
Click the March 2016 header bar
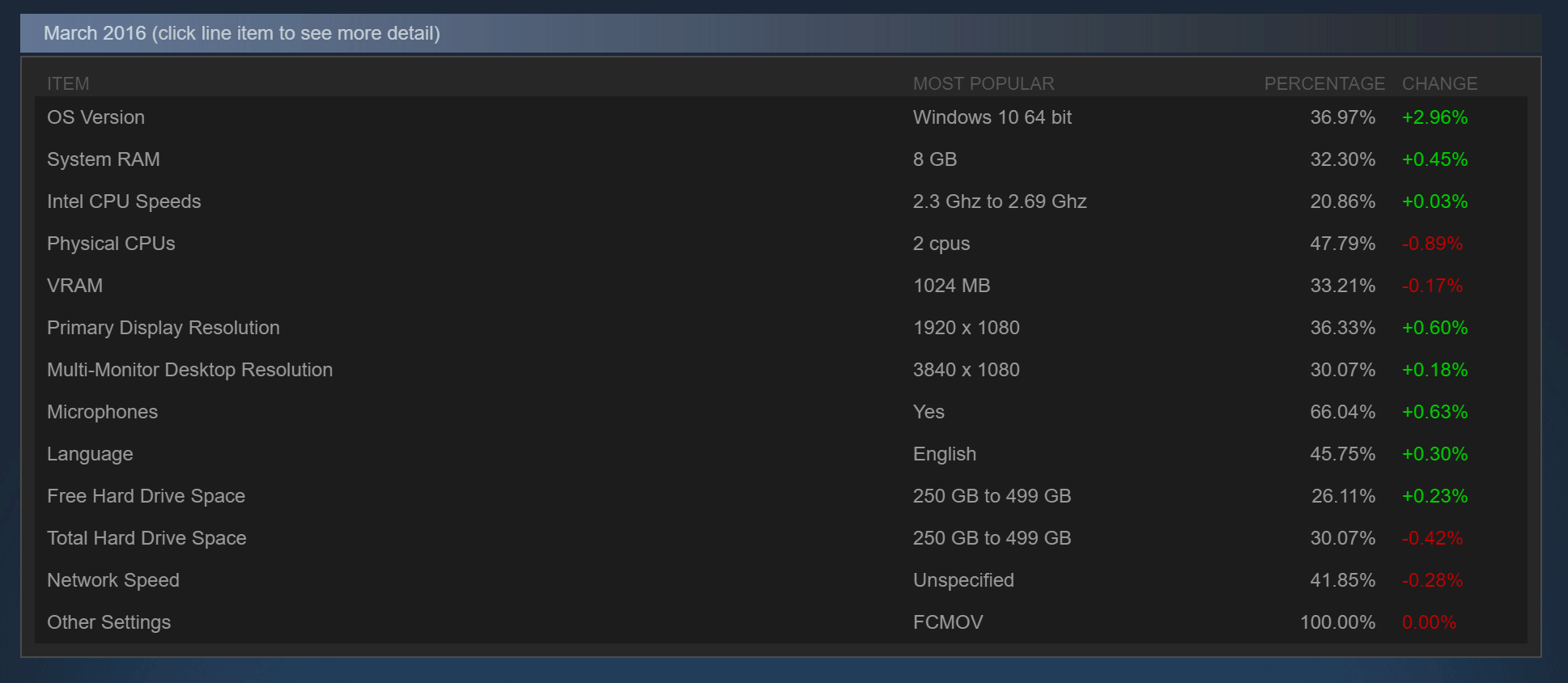pyautogui.click(x=243, y=33)
